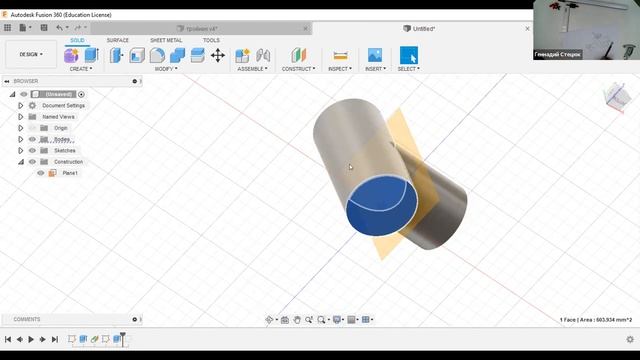Screen dimensions: 640x360
Task: Select Plane1 in the browser tree
Action: (70, 173)
